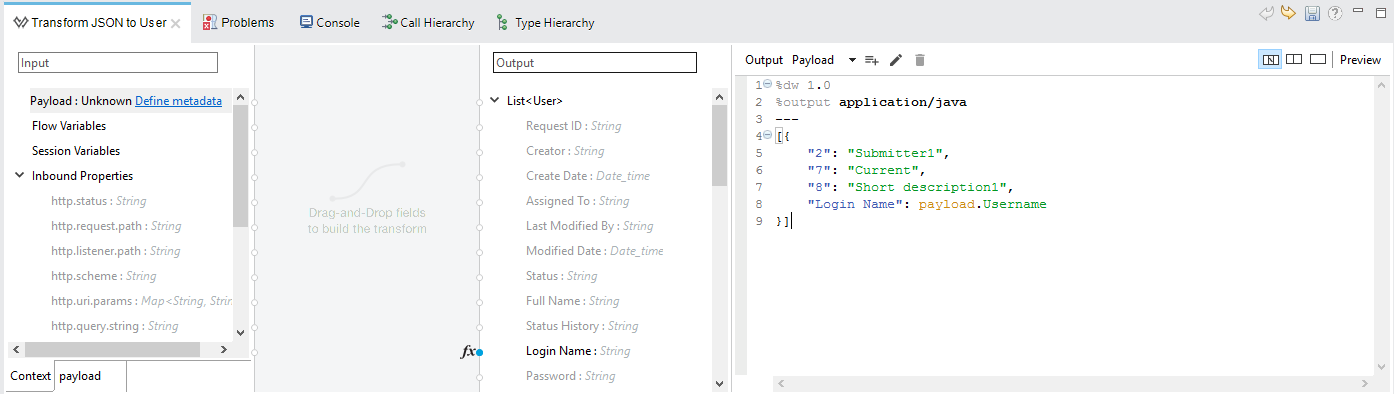This screenshot has width=1394, height=394.
Task: Collapse the List<User> output node
Action: pos(494,101)
